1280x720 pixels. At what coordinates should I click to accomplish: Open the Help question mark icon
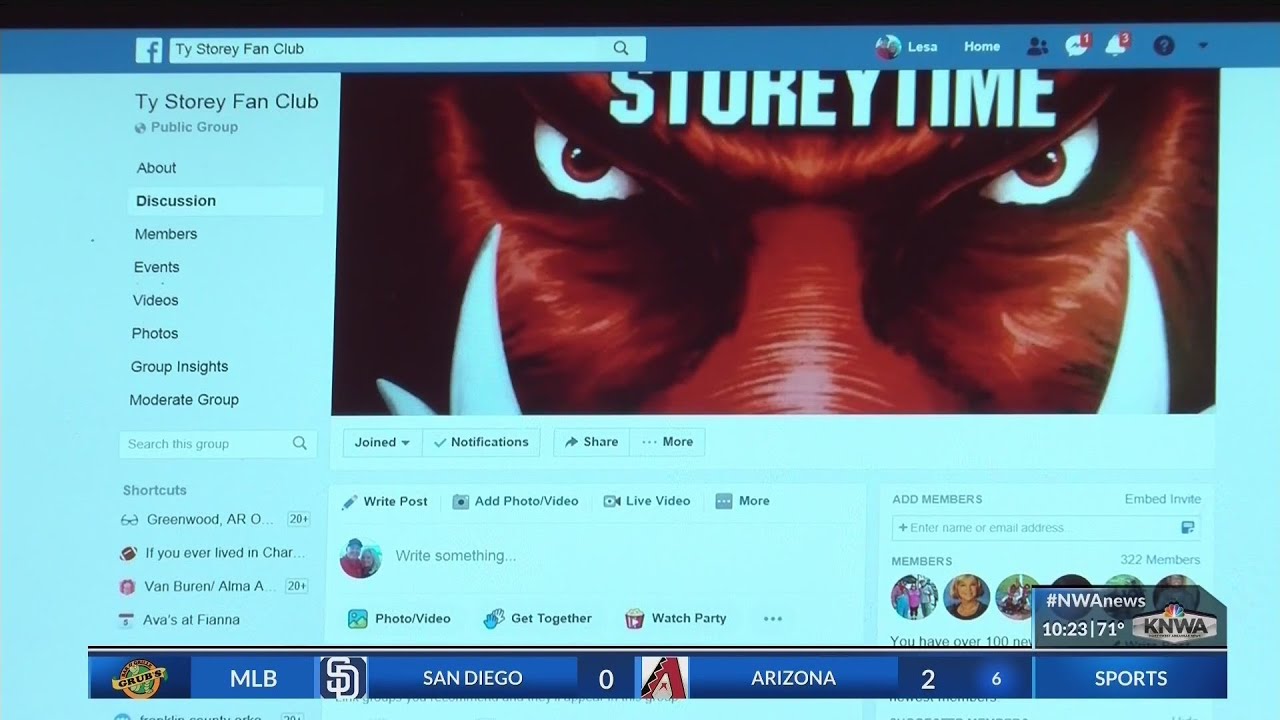pyautogui.click(x=1163, y=46)
